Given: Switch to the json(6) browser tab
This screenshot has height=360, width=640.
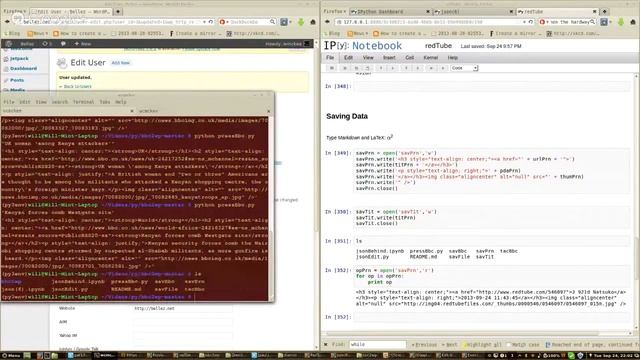Looking at the screenshot, I should click(x=473, y=11).
